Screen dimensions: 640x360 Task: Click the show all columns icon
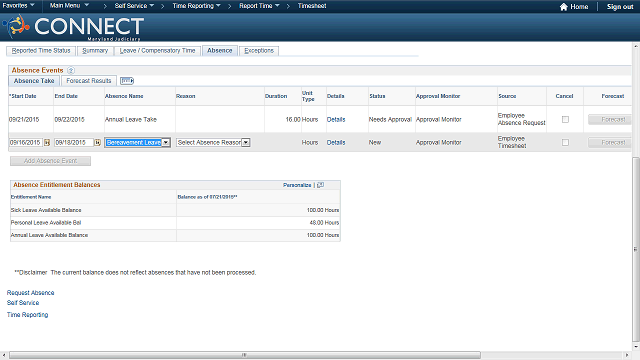(127, 81)
